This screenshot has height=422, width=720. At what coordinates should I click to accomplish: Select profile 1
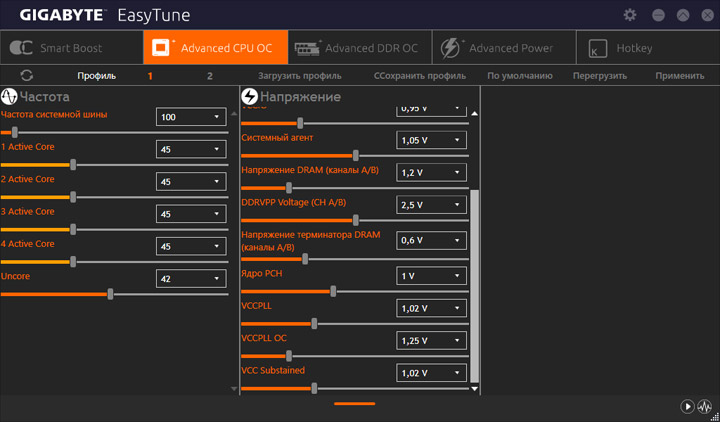pos(150,76)
